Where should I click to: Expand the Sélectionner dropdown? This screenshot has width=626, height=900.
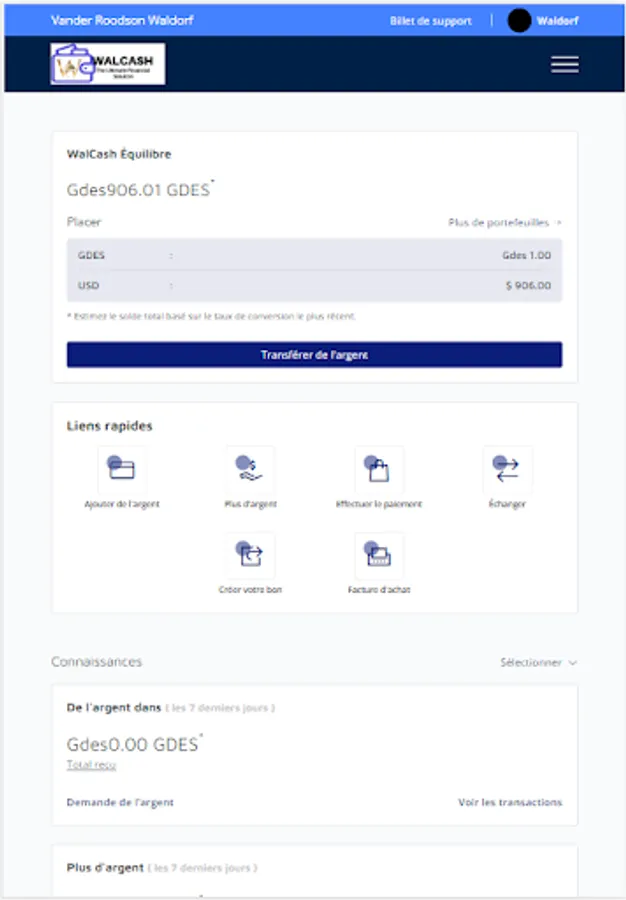(538, 662)
